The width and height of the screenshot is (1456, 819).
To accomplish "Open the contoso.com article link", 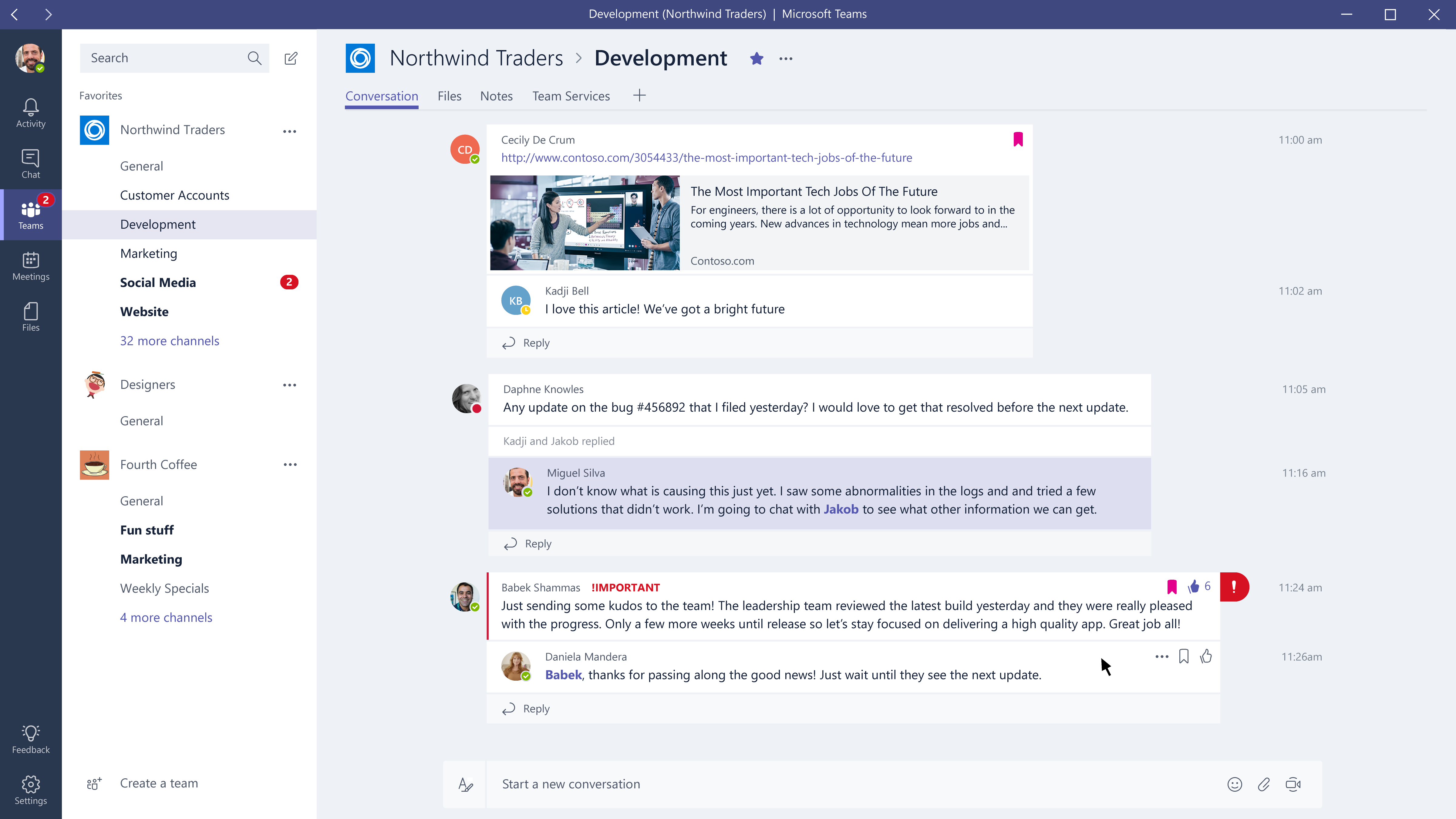I will [706, 157].
